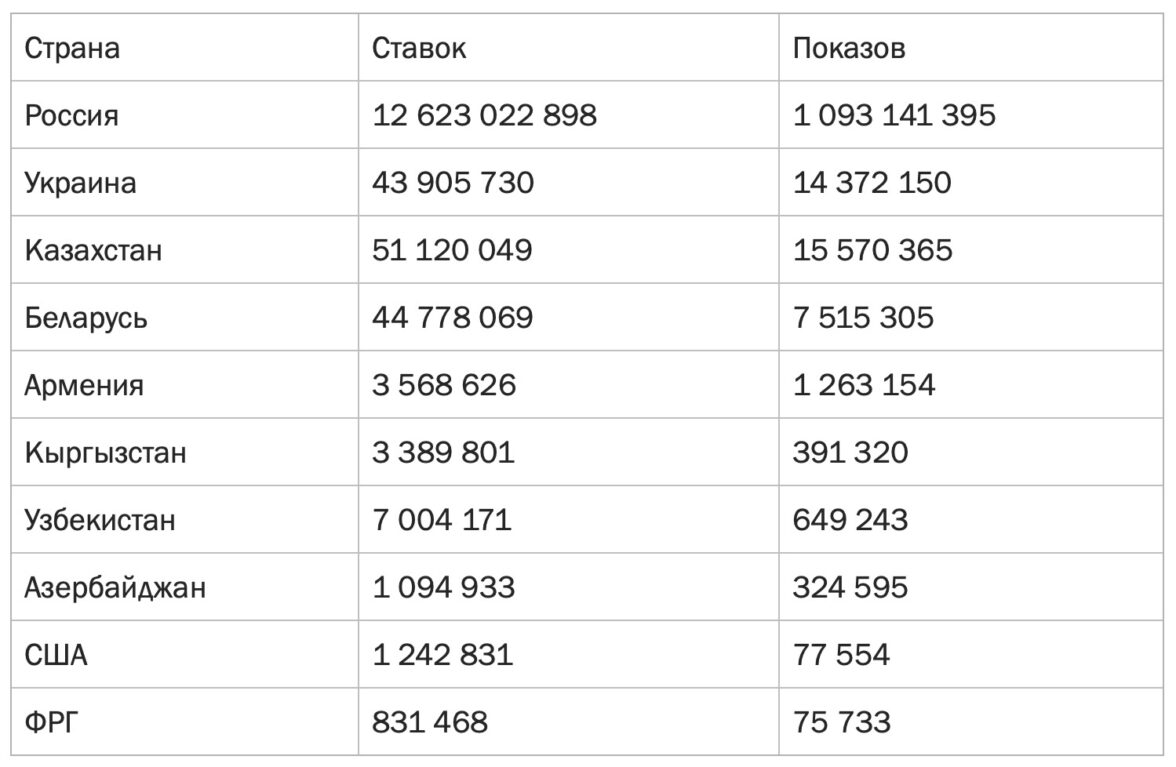
Task: Select the Кыргызстан row label
Action: [x=105, y=452]
